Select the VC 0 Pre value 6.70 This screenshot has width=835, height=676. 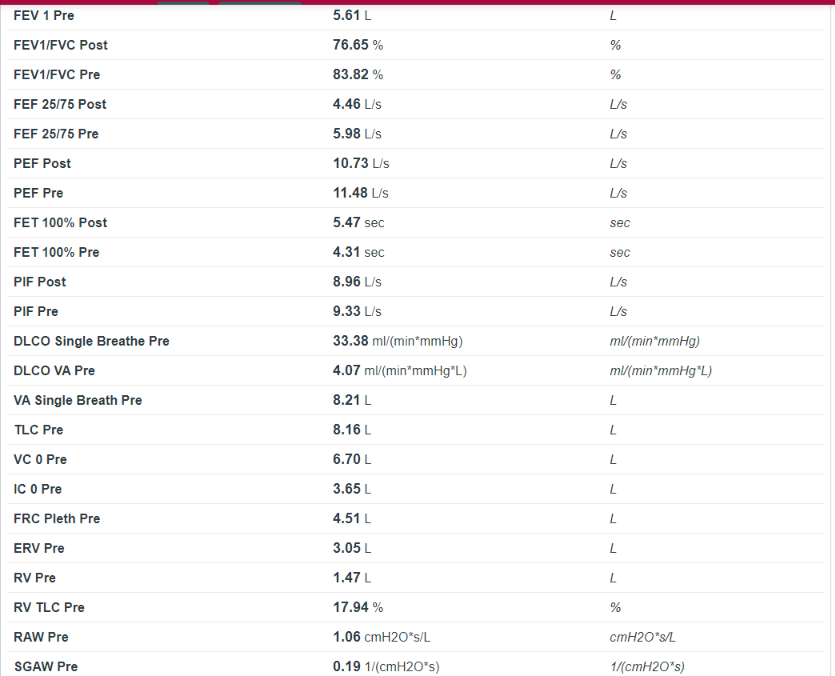[347, 459]
